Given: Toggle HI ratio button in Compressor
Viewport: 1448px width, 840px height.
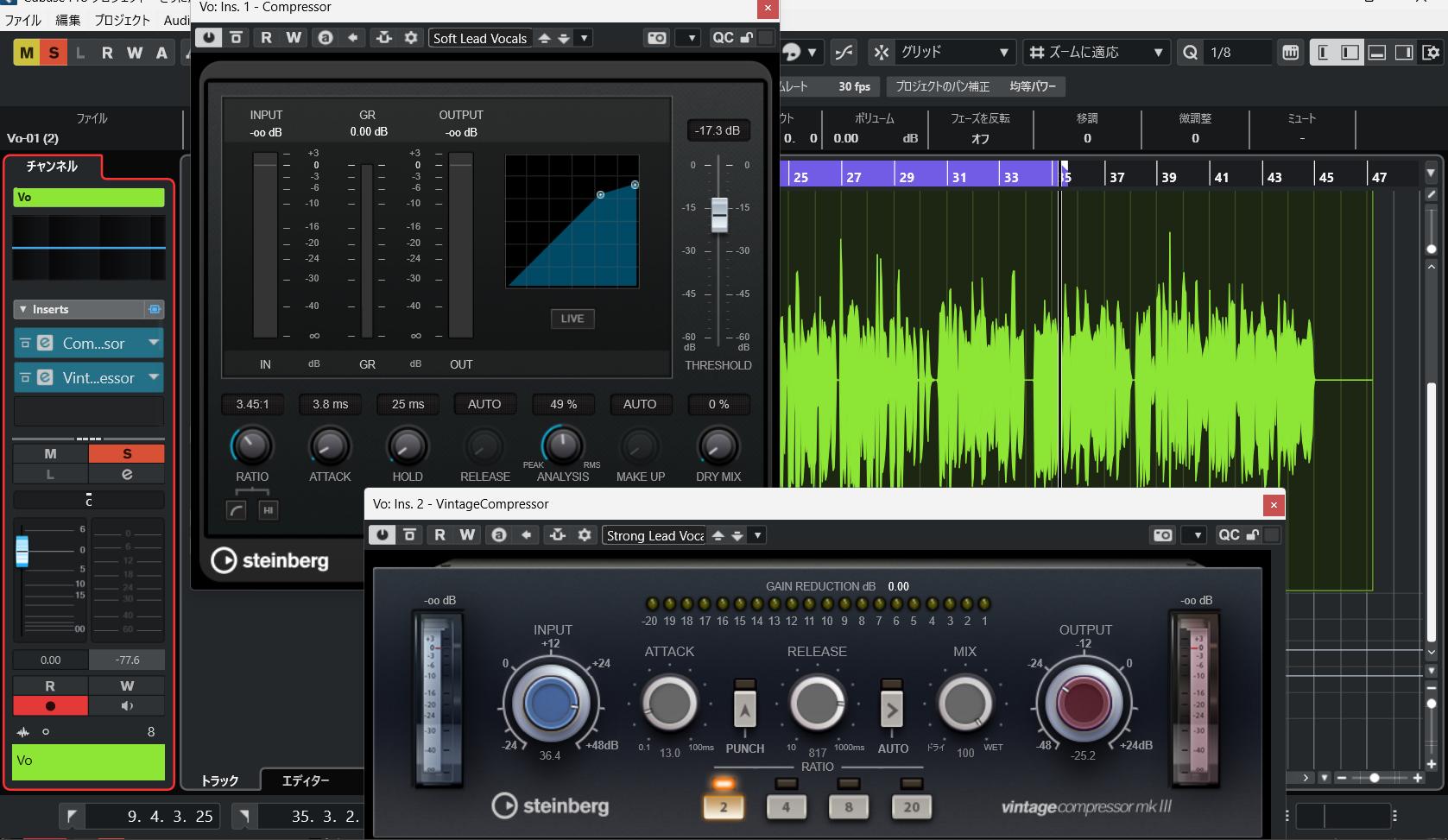Looking at the screenshot, I should tap(268, 510).
